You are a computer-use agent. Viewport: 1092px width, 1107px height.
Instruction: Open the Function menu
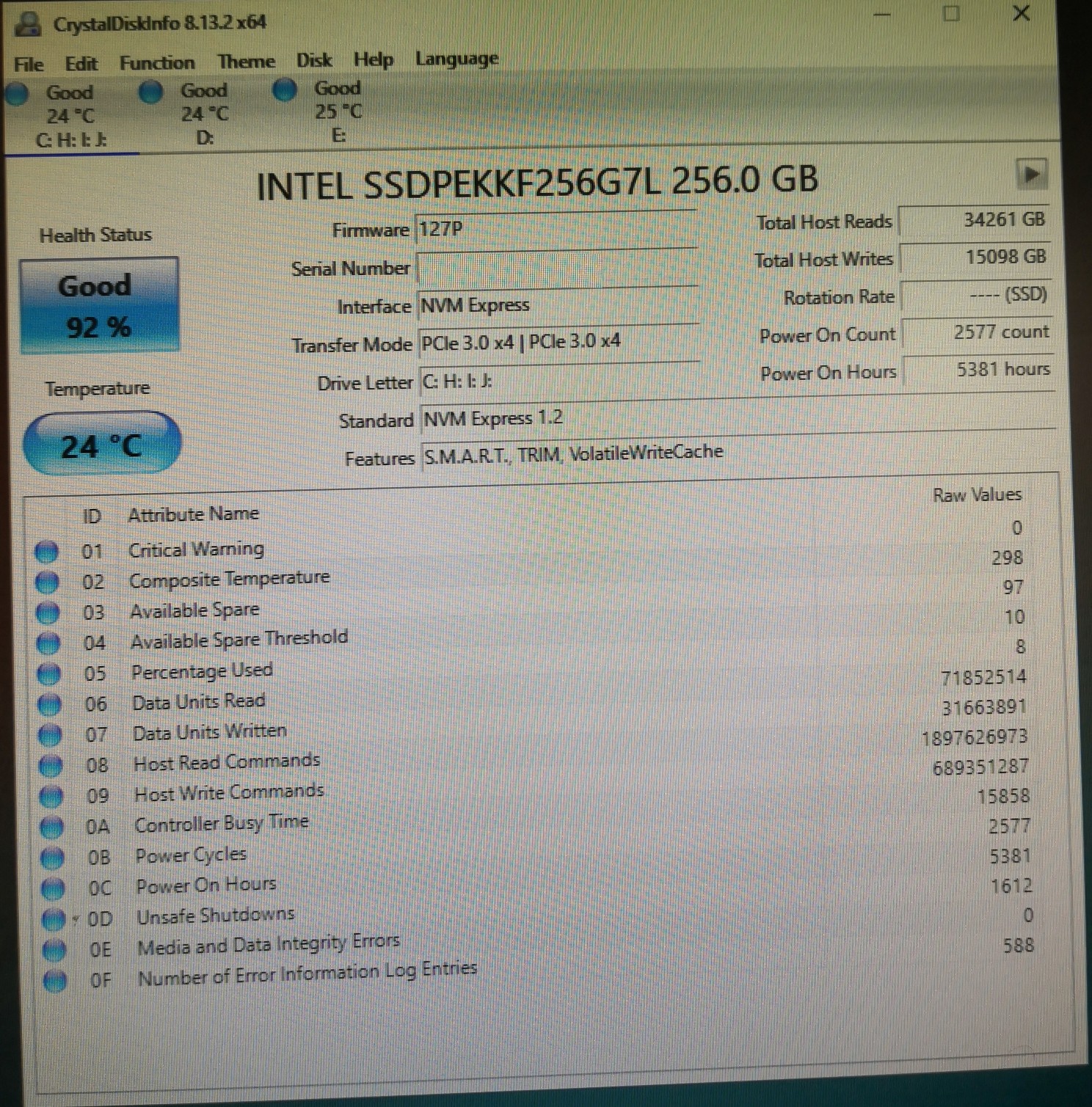[157, 63]
